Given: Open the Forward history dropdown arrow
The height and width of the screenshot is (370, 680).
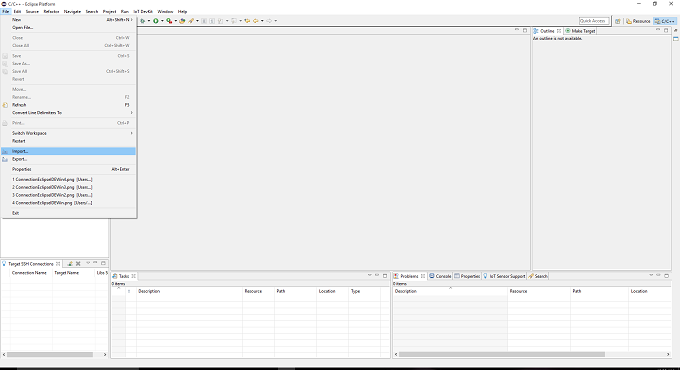Looking at the screenshot, I should click(275, 21).
